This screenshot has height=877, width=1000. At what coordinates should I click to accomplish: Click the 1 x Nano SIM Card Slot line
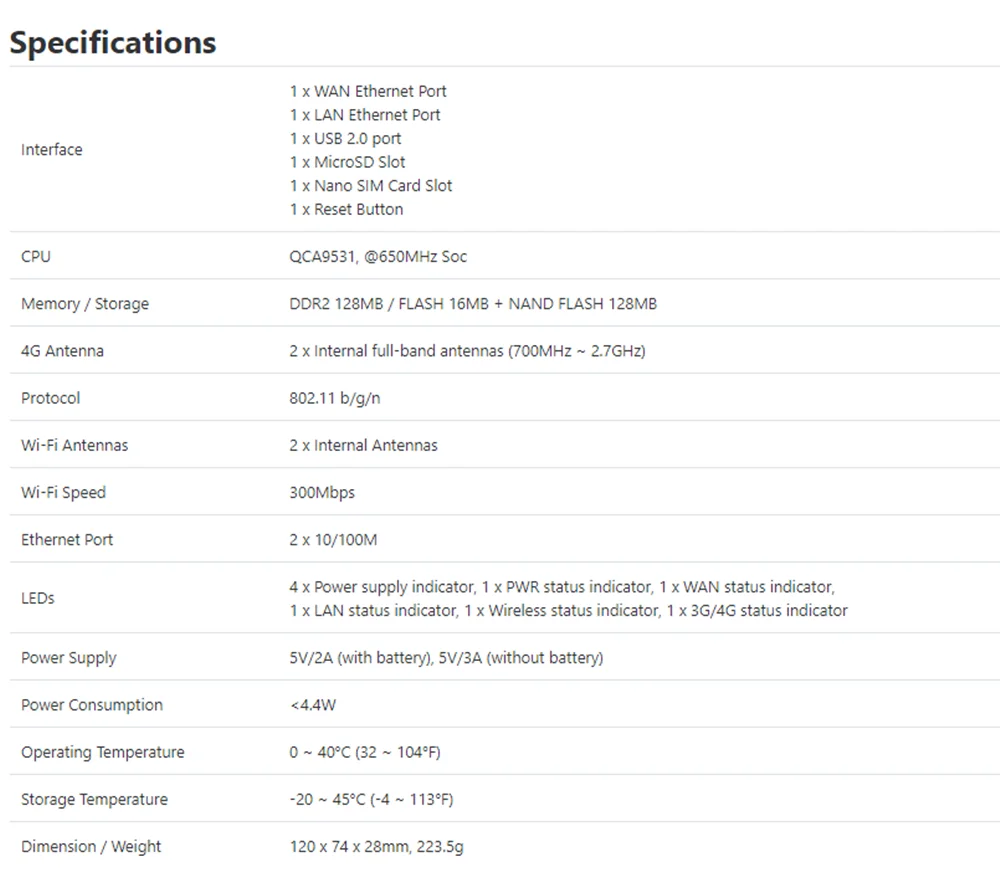pos(371,186)
